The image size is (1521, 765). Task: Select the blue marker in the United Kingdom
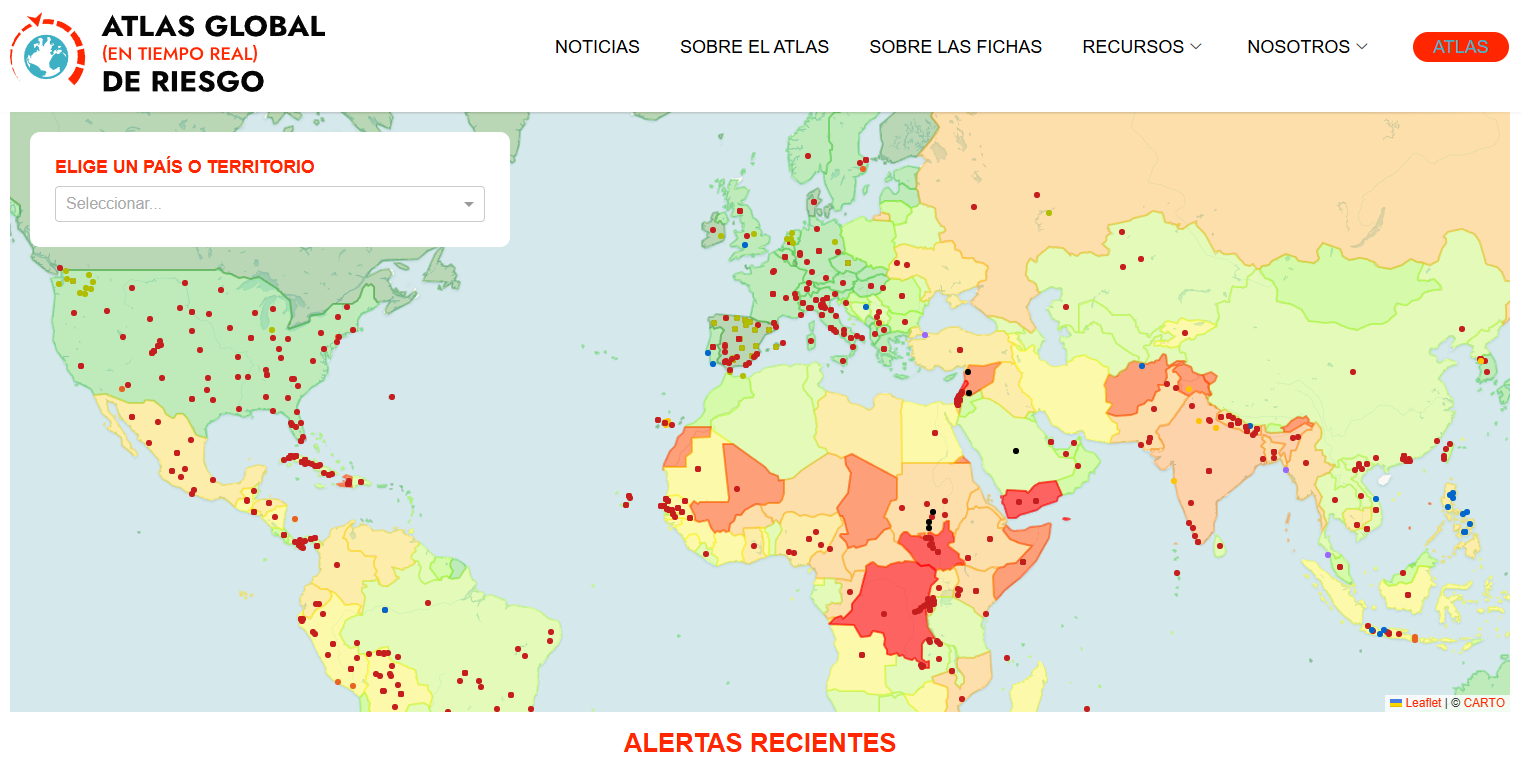745,245
